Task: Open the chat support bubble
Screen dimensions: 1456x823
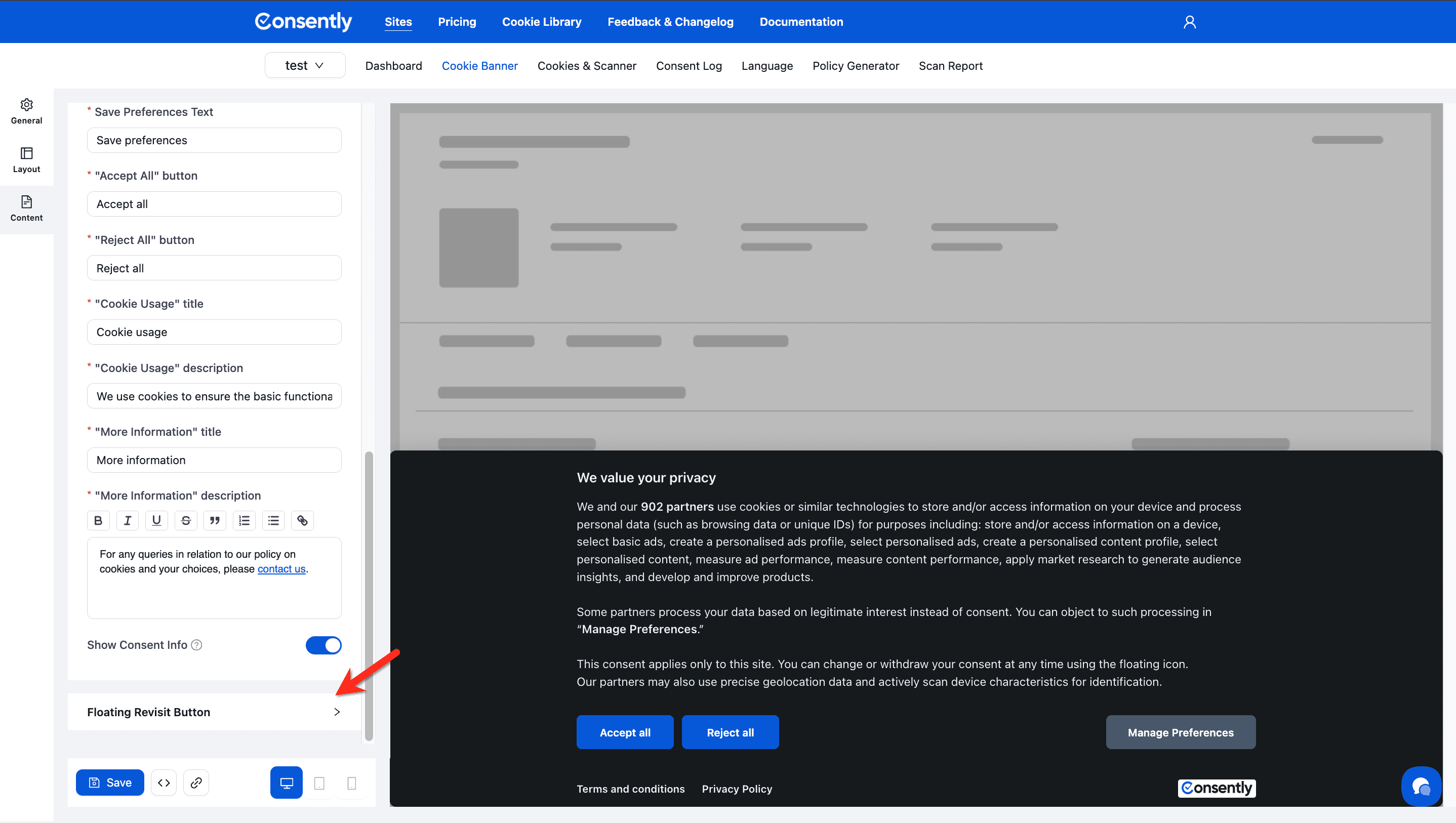Action: pyautogui.click(x=1421, y=786)
